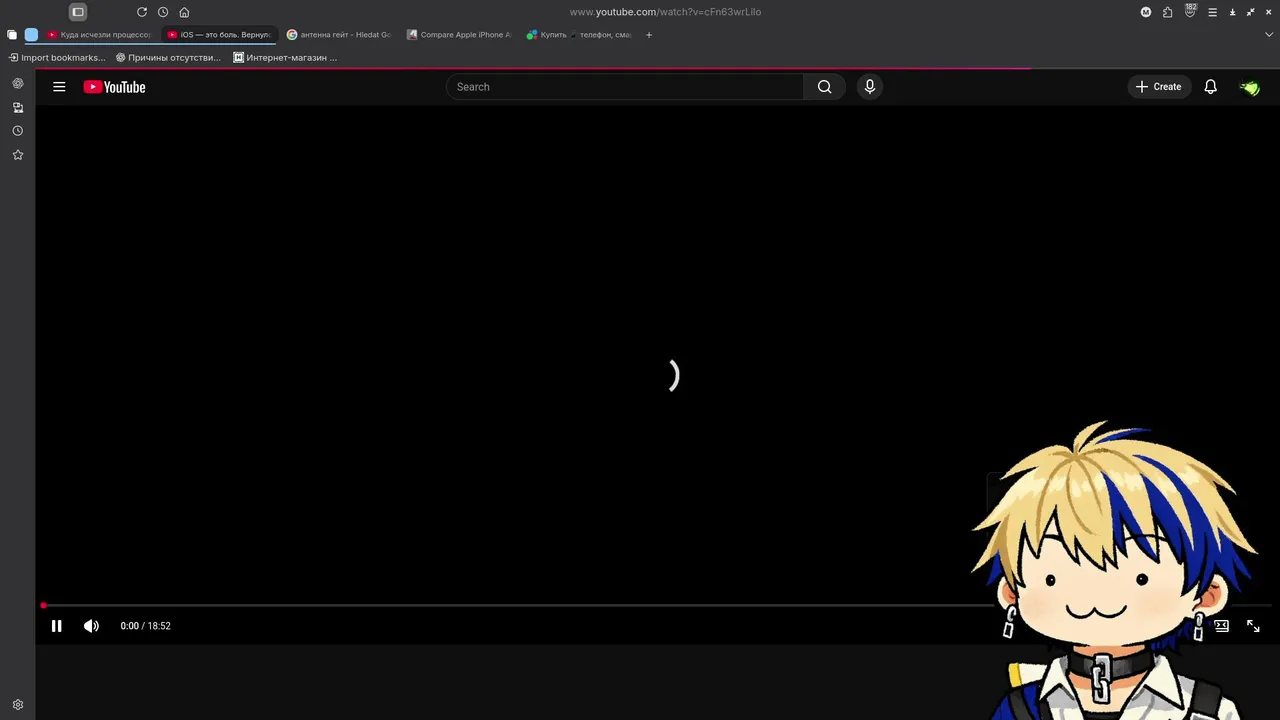Switch to the 'iOS — это боль' tab
Viewport: 1280px width, 720px height.
[220, 34]
